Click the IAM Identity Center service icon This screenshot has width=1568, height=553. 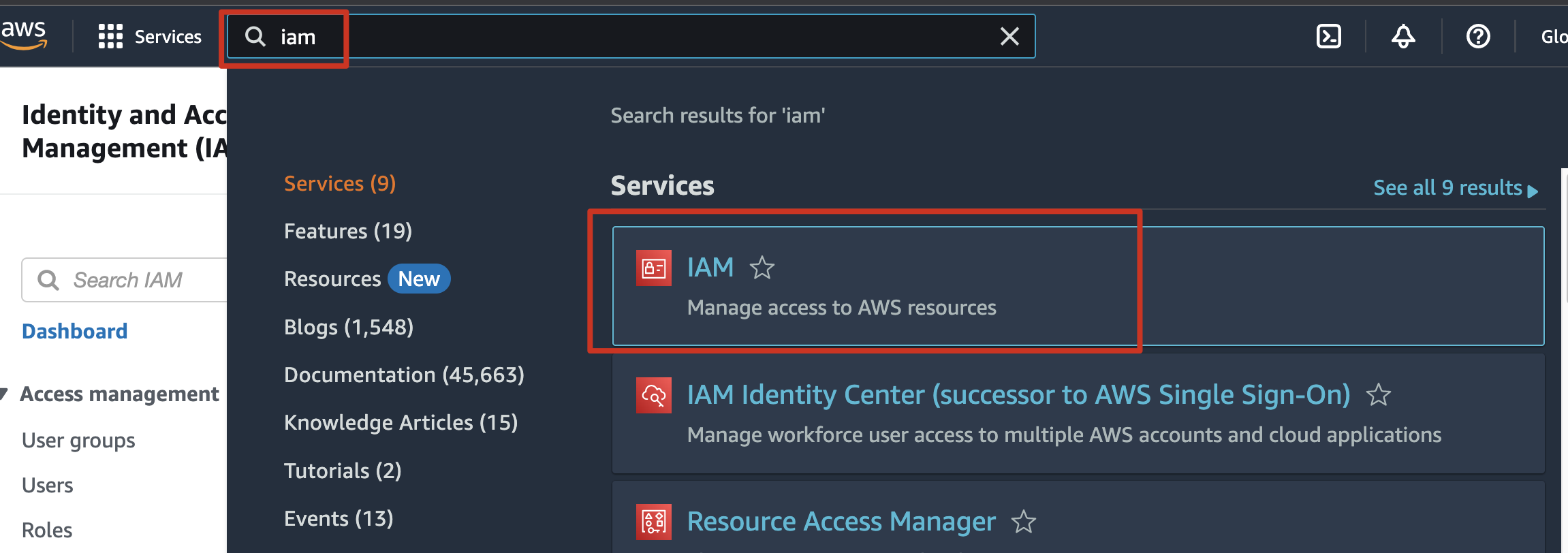tap(654, 395)
